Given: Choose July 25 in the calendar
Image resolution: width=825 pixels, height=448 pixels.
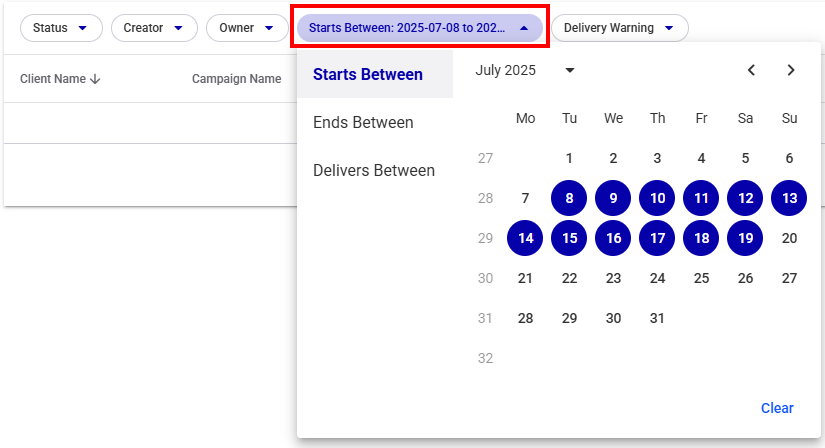Looking at the screenshot, I should (x=701, y=278).
